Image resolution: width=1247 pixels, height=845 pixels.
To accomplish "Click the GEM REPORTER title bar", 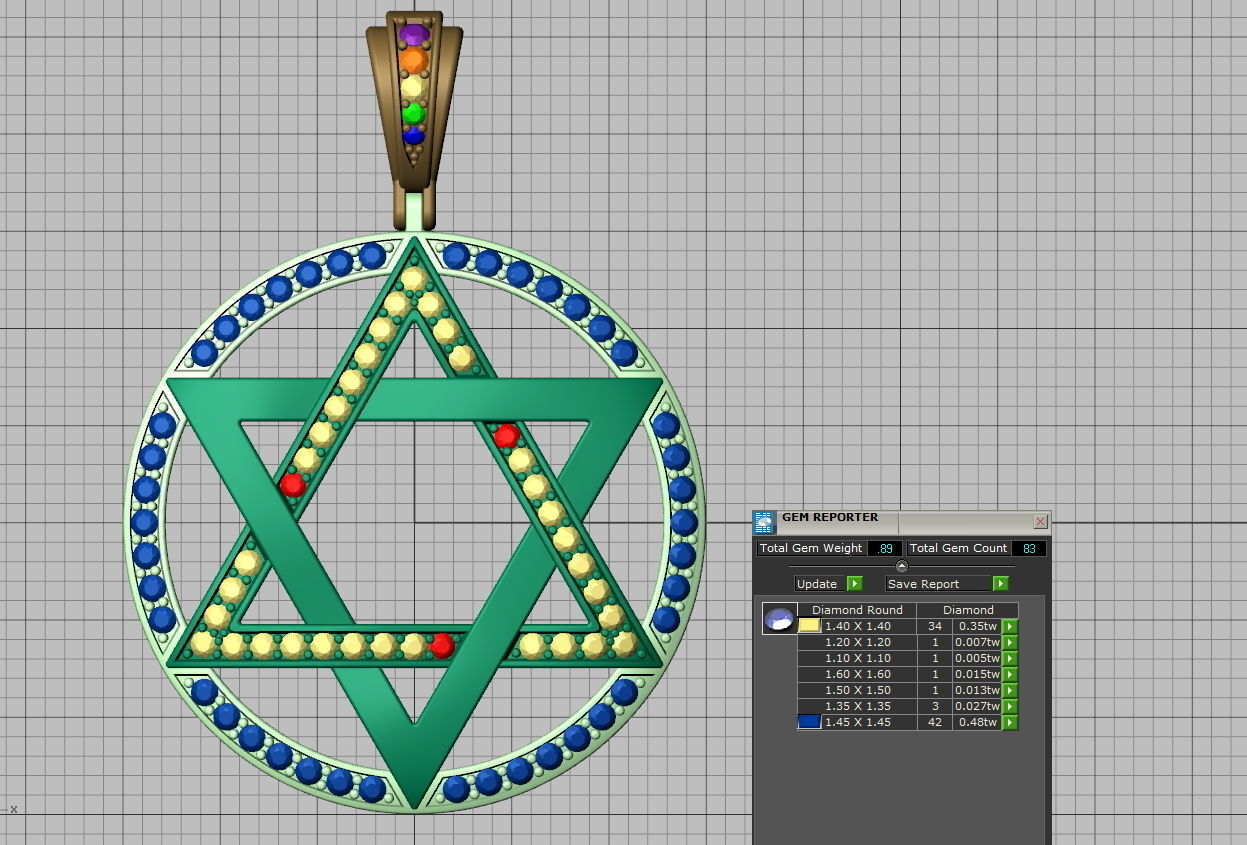I will (x=900, y=521).
